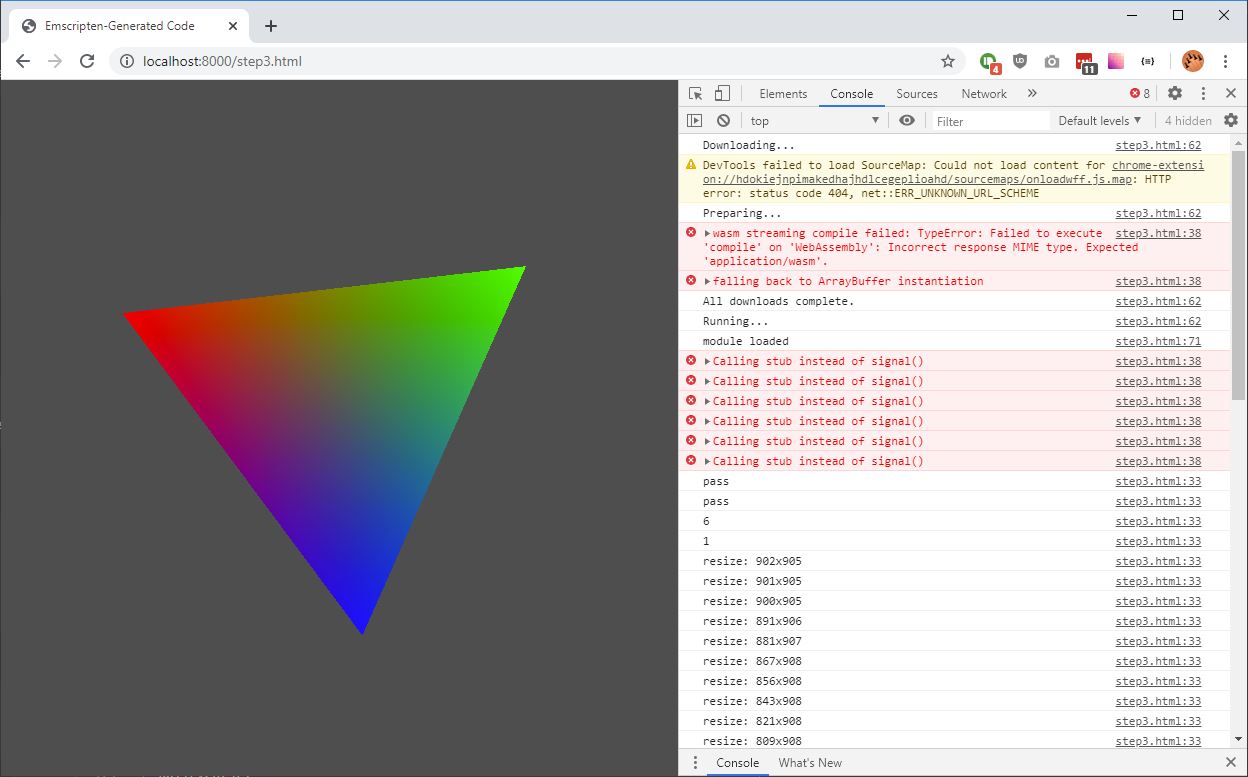Show the 8 errors counter
This screenshot has width=1248, height=777.
[x=1140, y=93]
